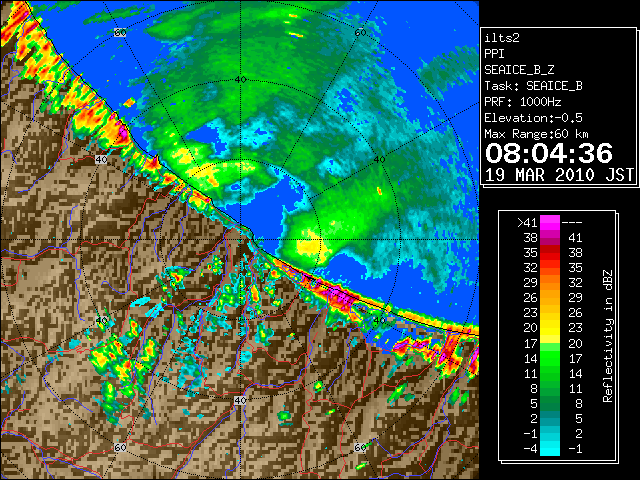The height and width of the screenshot is (480, 640).
Task: Click the 60 km ring label in the southwest
Action: tap(120, 448)
